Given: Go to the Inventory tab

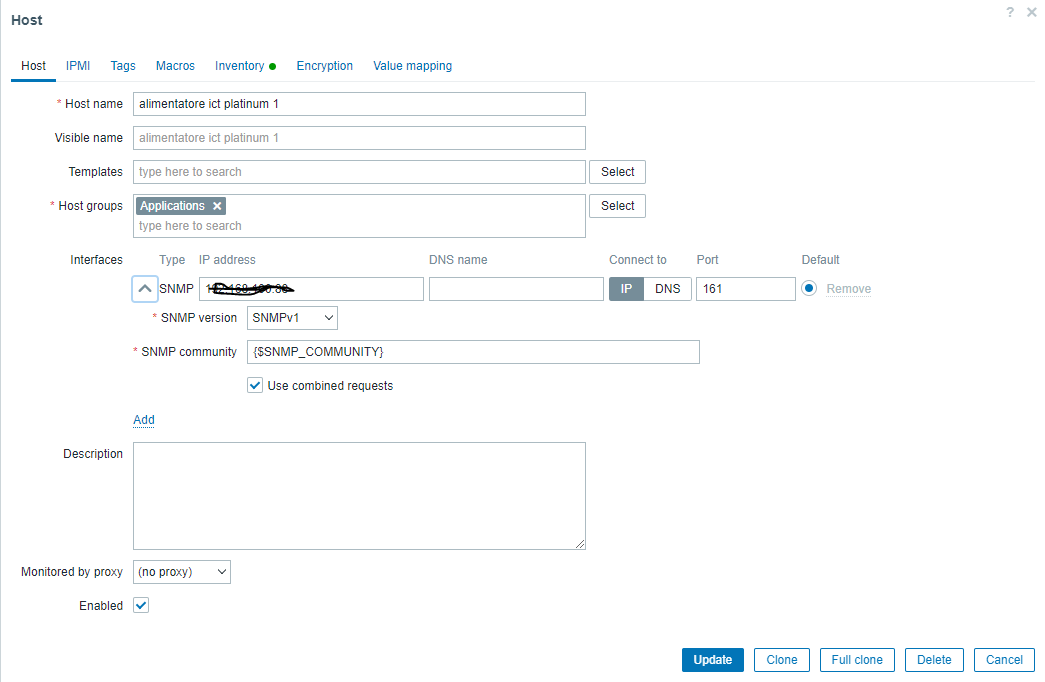Looking at the screenshot, I should pos(240,66).
